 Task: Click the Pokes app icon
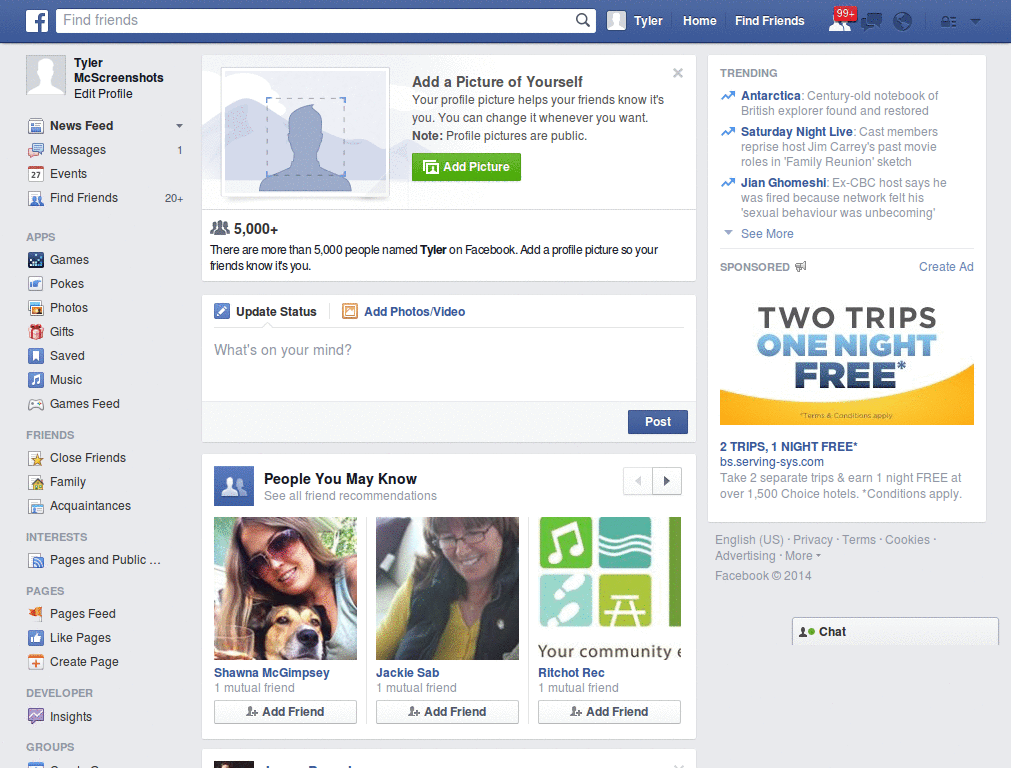[x=36, y=284]
